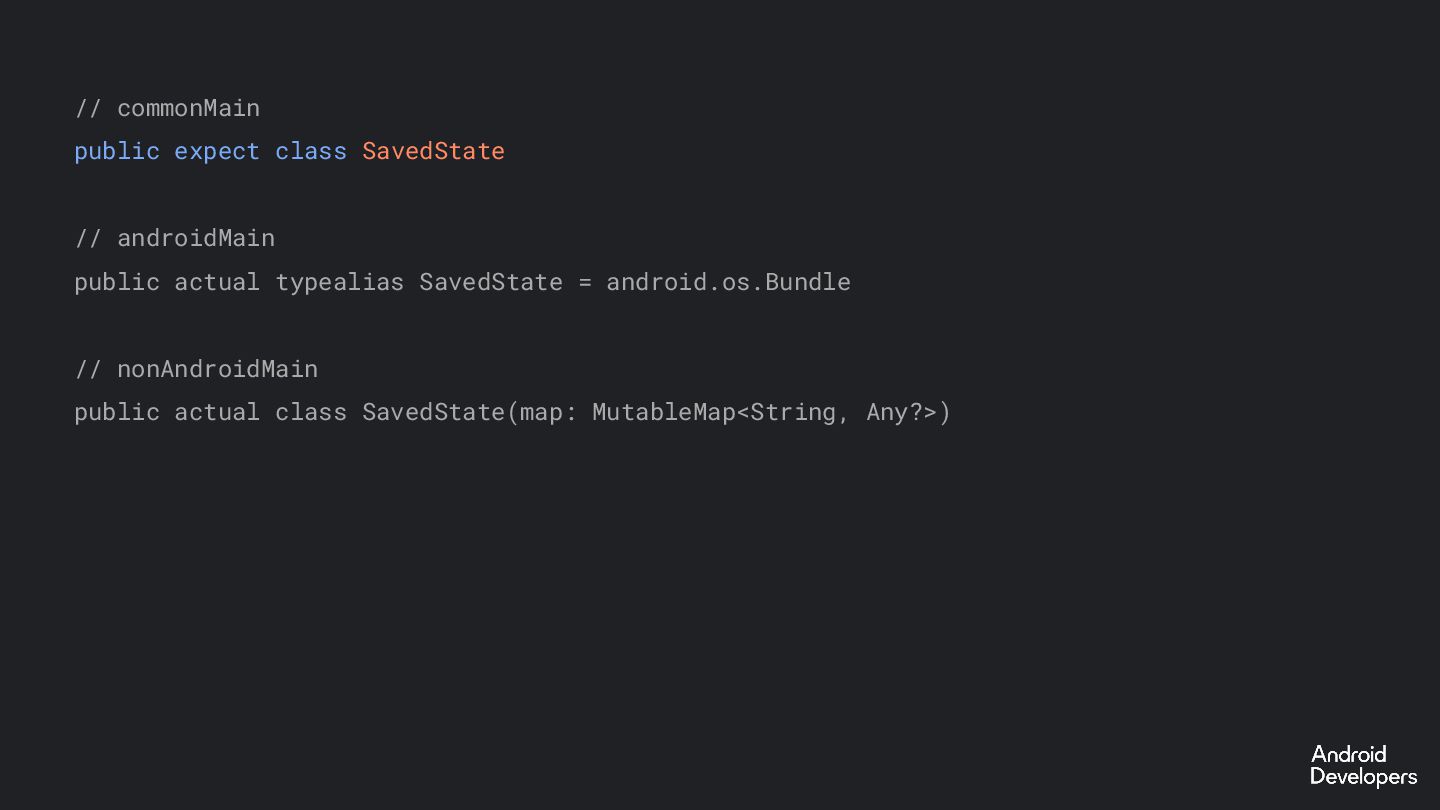This screenshot has height=810, width=1440.
Task: Click 'actual' in the nonAndroidMain declaration
Action: tap(217, 412)
